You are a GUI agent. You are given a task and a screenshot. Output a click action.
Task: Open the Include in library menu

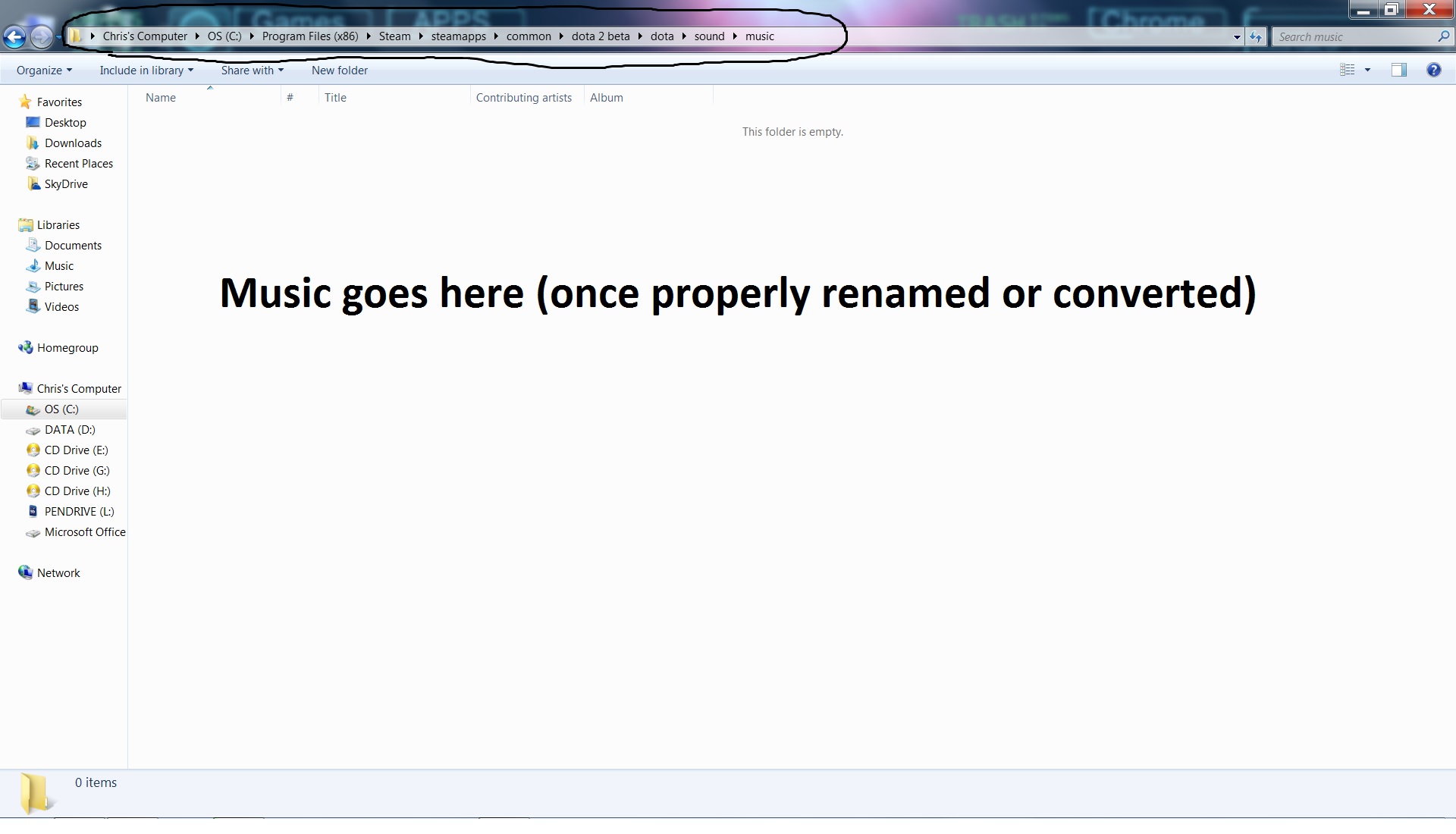[146, 71]
